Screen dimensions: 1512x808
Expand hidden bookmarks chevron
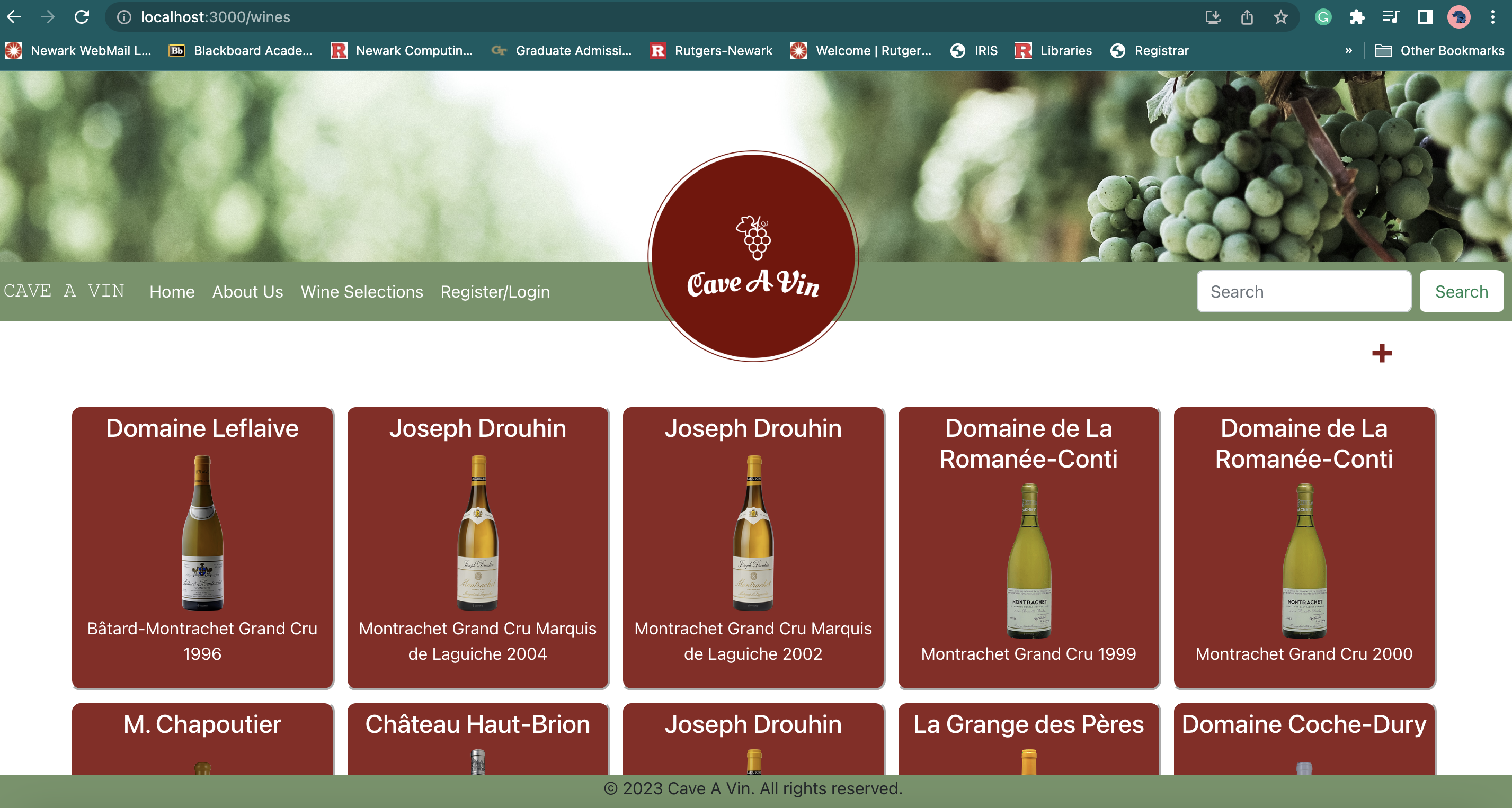(1349, 50)
